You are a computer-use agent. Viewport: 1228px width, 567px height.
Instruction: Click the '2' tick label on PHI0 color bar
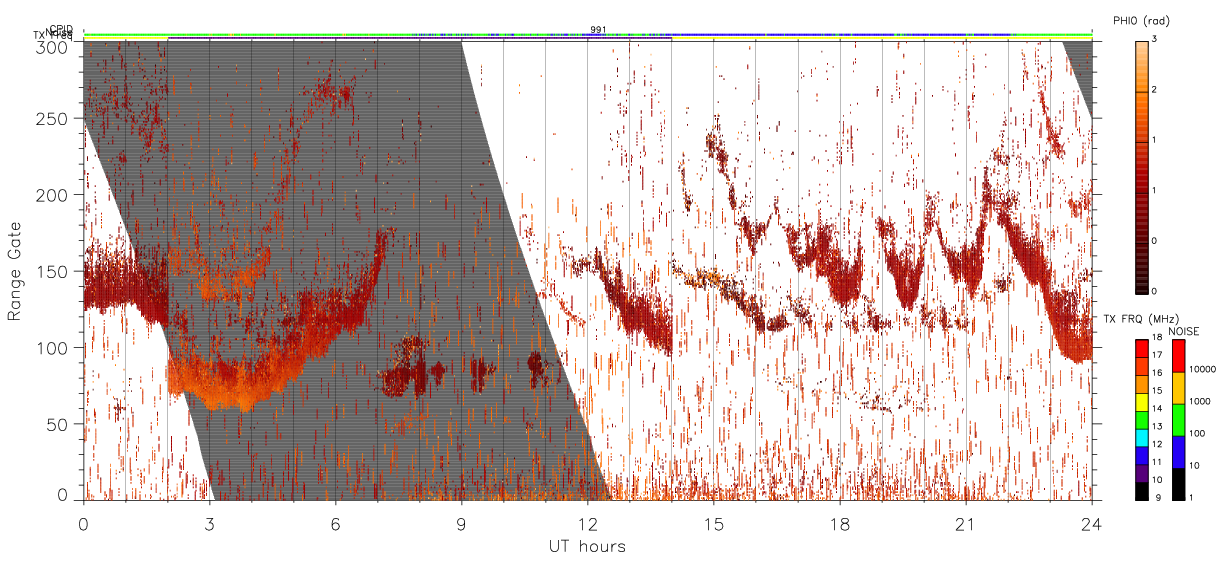[1156, 91]
